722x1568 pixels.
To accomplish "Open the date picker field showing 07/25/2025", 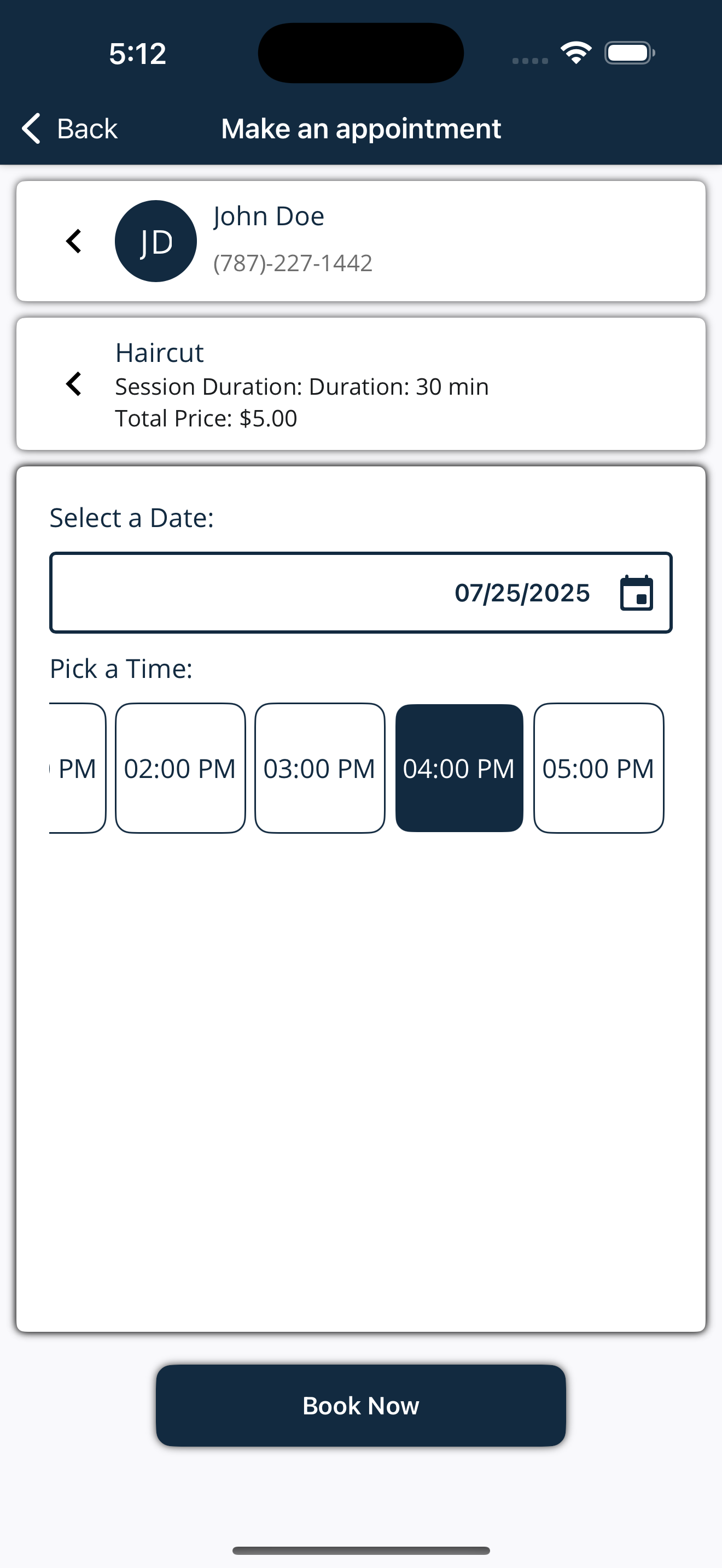I will click(360, 593).
